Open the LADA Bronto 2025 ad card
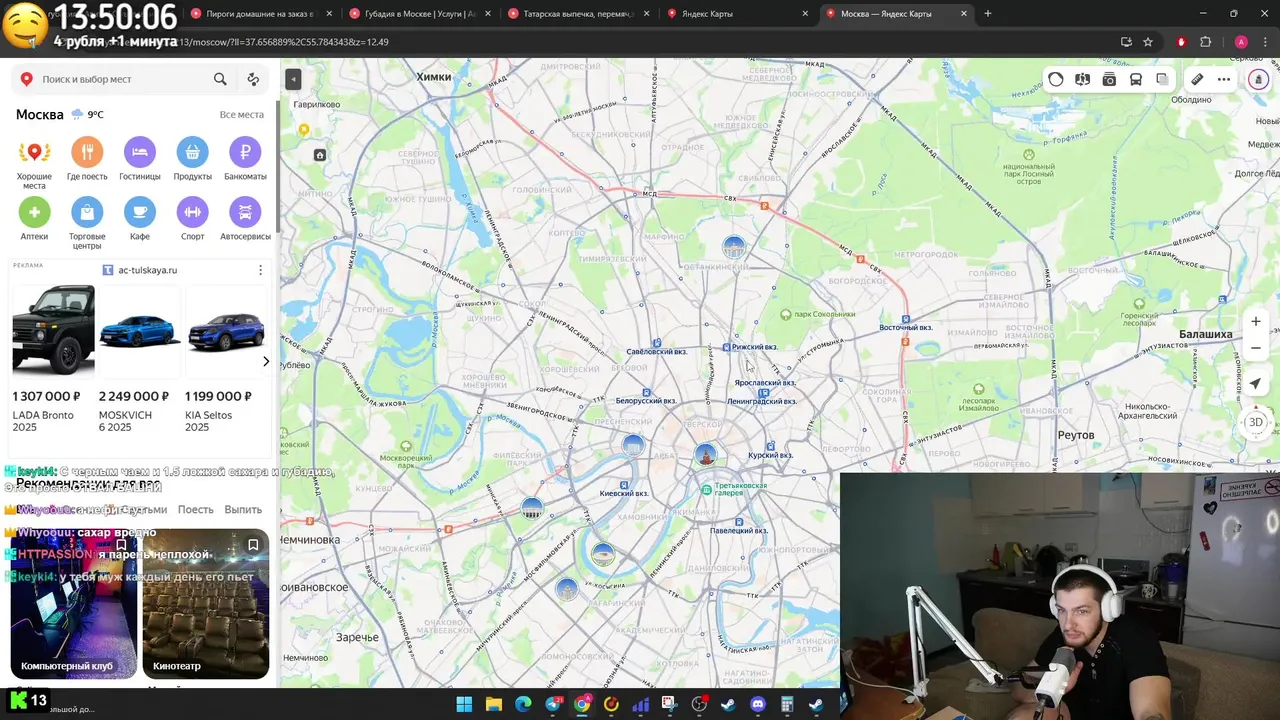Viewport: 1280px width, 720px height. pos(52,359)
